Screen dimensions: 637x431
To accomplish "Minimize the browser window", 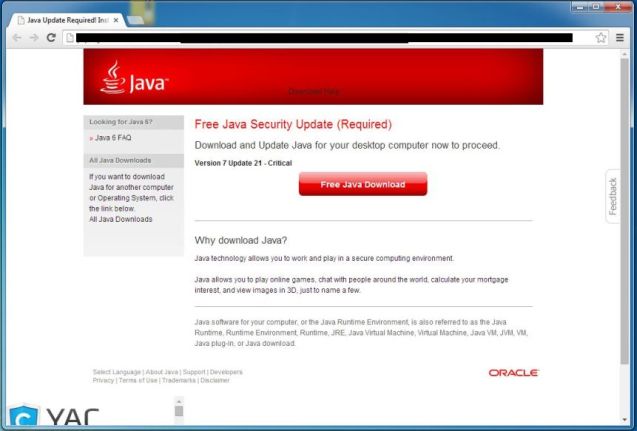I will 580,6.
